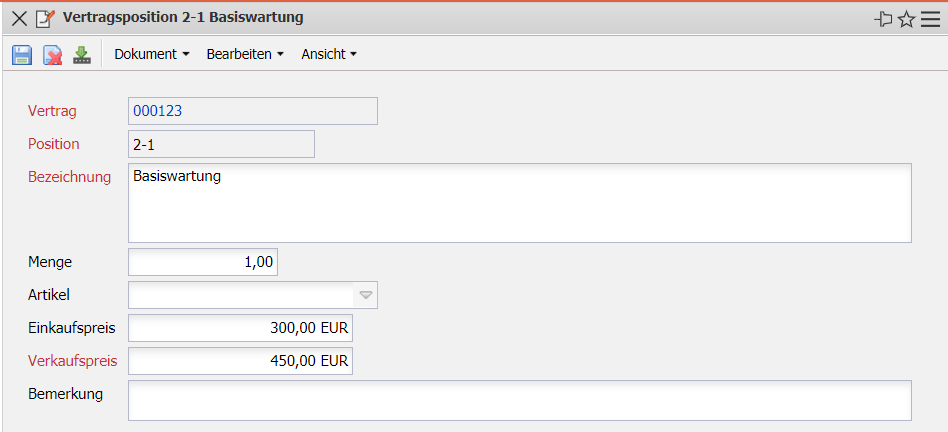Click the save disk icon
The width and height of the screenshot is (948, 432).
(22, 55)
